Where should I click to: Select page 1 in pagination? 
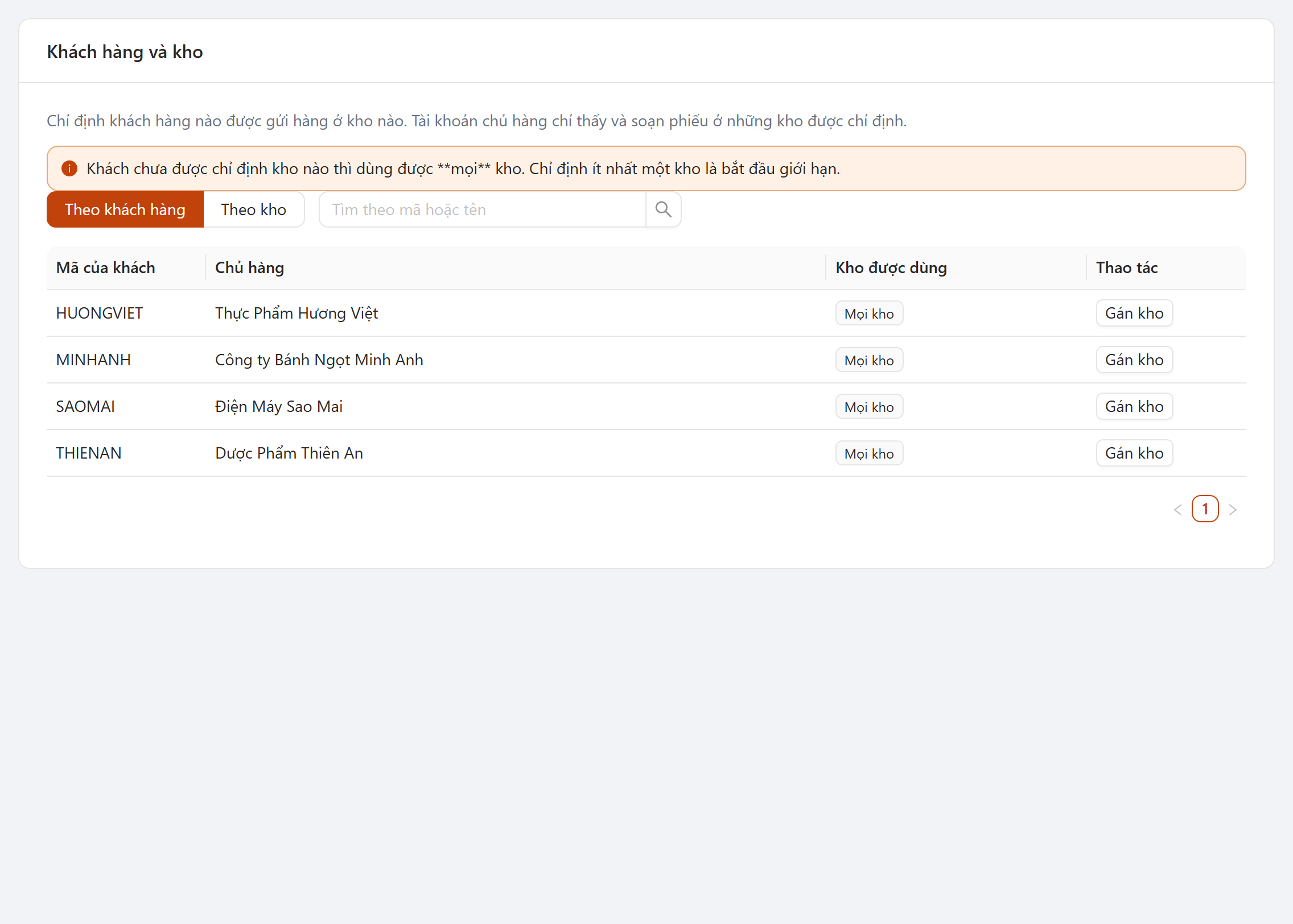click(1205, 509)
